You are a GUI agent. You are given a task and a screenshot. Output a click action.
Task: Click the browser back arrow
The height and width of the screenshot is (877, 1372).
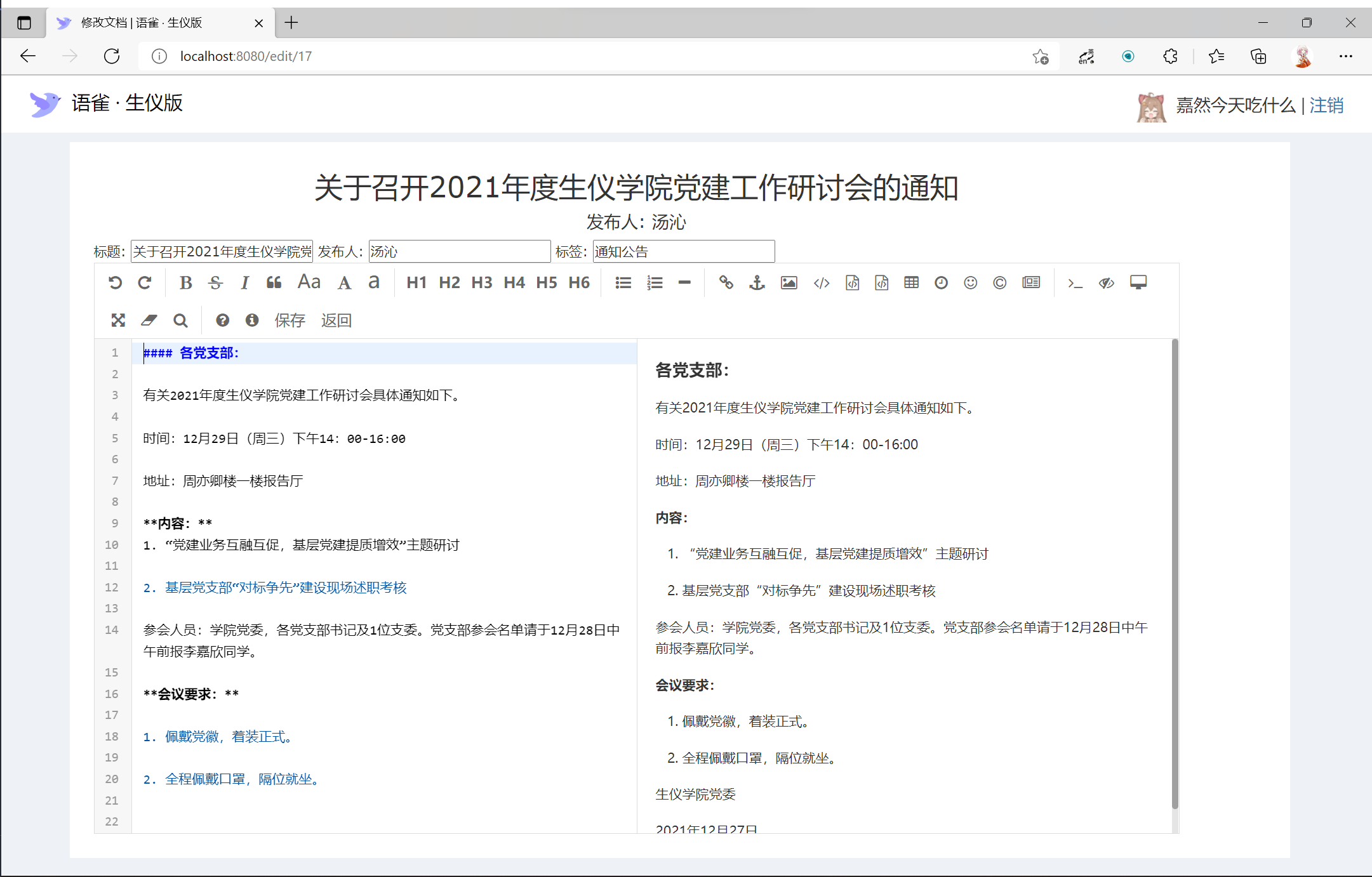coord(28,56)
